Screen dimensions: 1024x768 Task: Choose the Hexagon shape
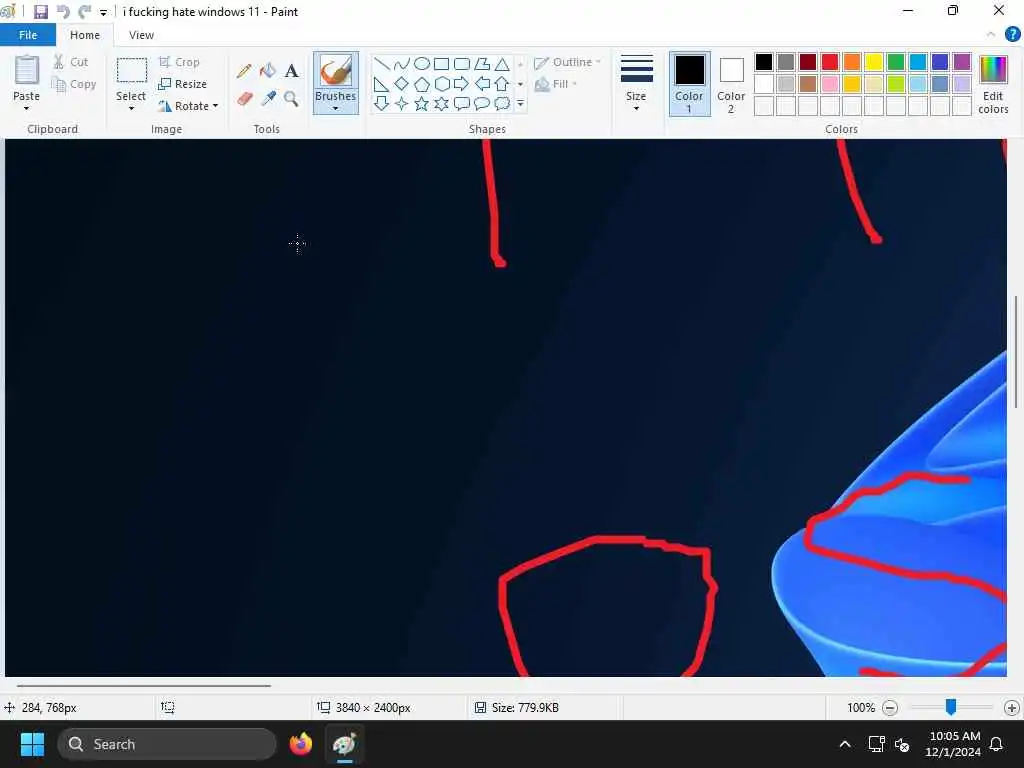click(441, 84)
